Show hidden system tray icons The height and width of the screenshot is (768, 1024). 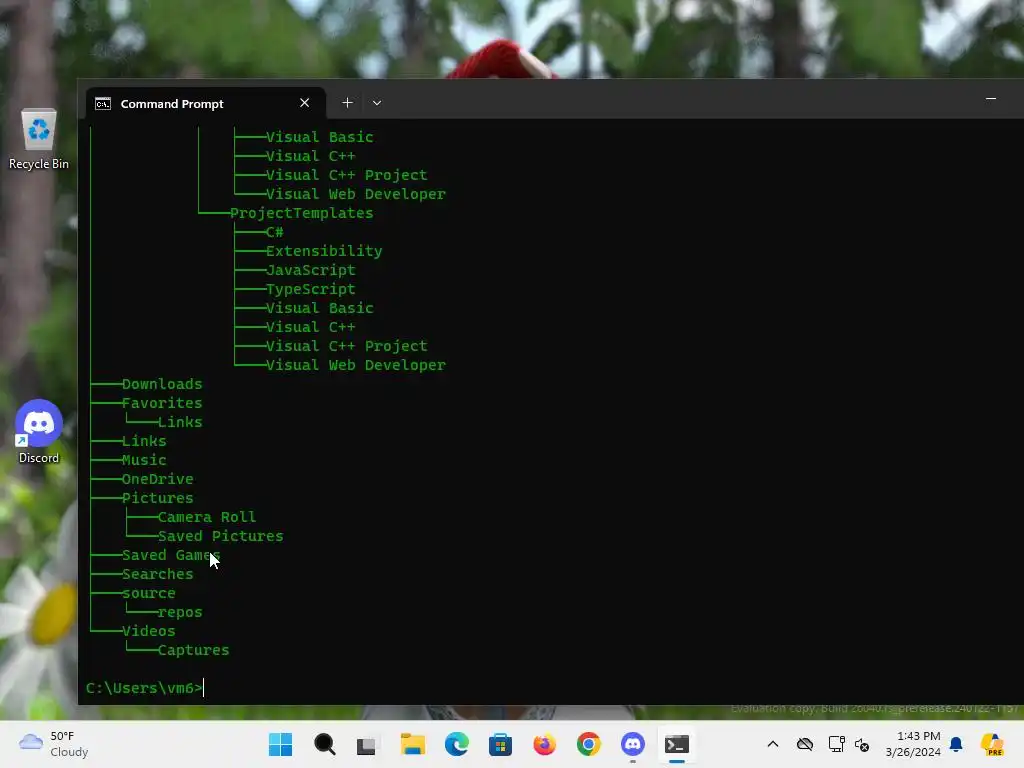click(x=773, y=744)
